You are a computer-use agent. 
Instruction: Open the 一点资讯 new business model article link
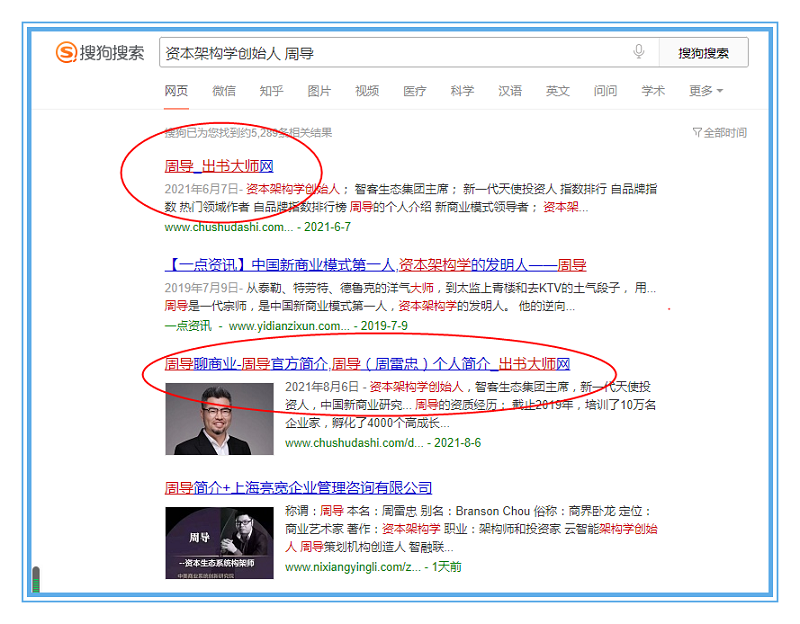coord(375,265)
